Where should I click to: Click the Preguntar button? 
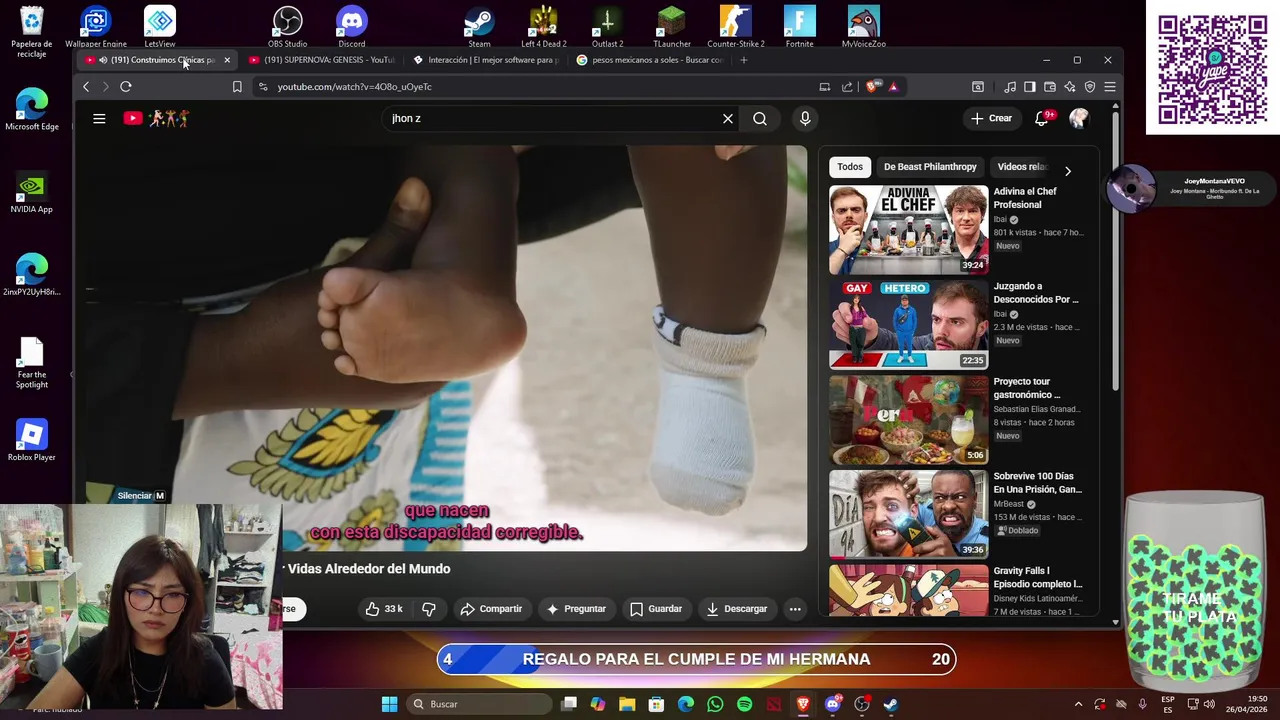(576, 608)
